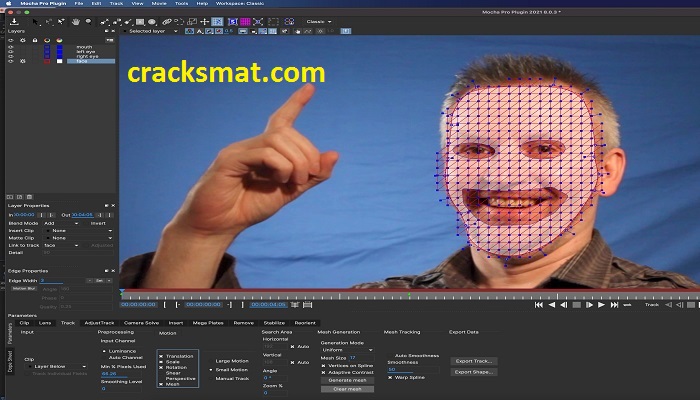Click the Save project download-arrow icon
Screen dimensions: 700x400
[x=14, y=21]
